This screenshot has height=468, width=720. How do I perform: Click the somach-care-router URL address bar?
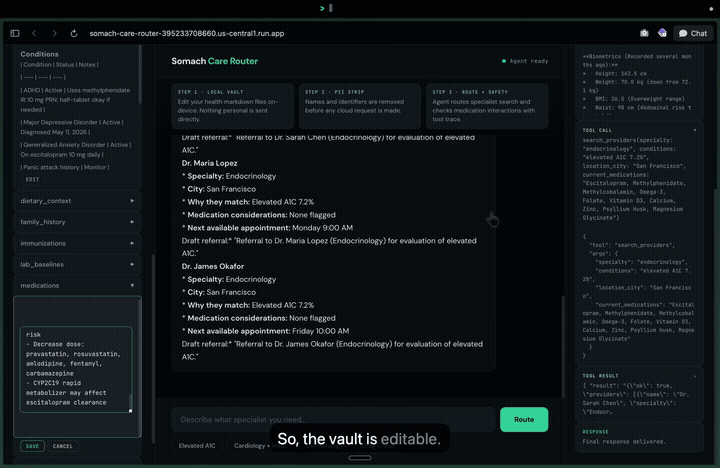pos(186,34)
